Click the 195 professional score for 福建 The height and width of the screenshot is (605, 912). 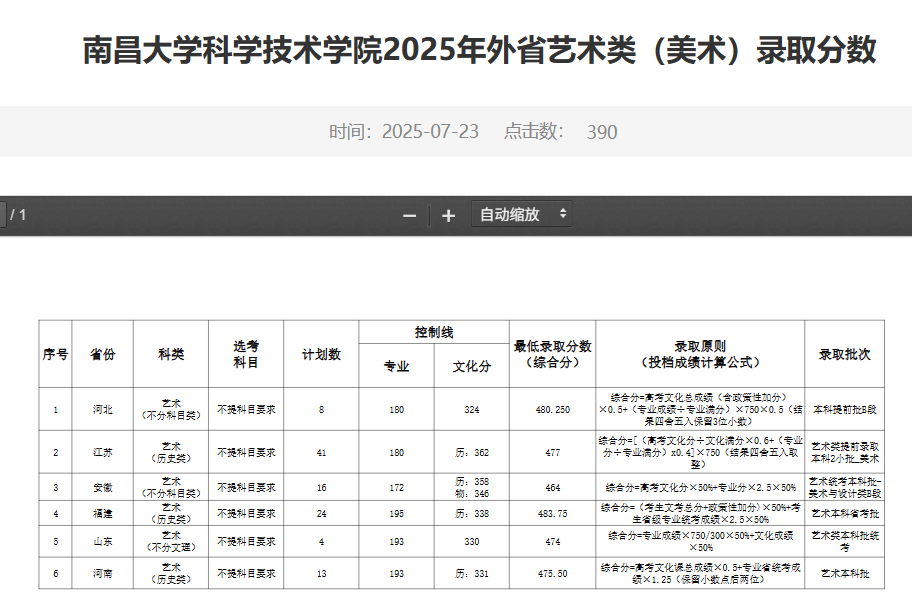click(396, 514)
